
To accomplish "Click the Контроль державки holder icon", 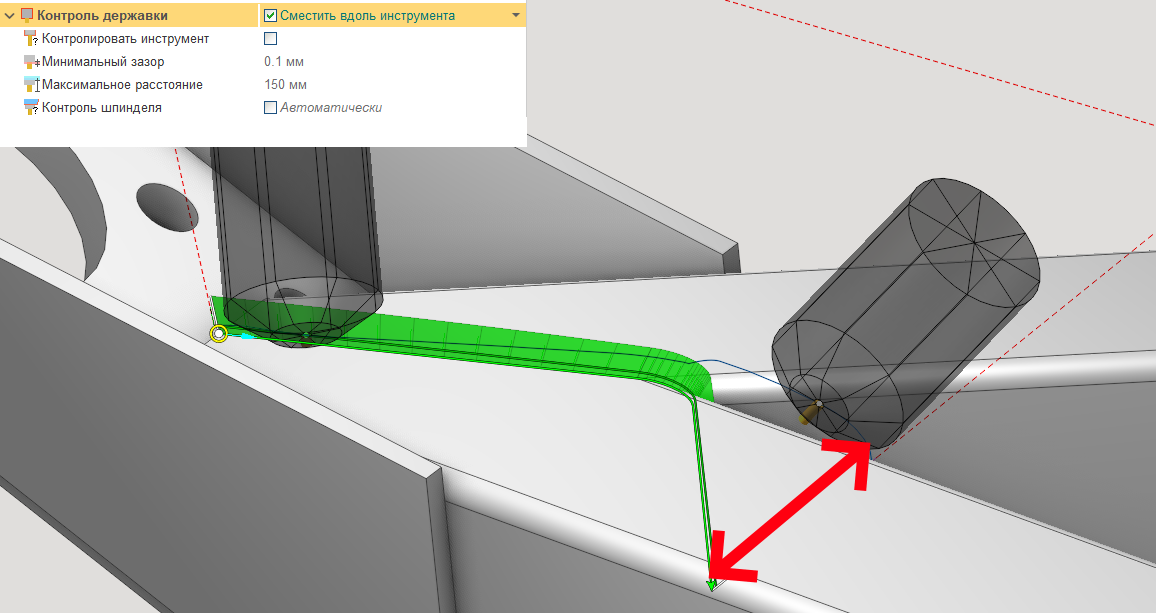I will coord(27,15).
